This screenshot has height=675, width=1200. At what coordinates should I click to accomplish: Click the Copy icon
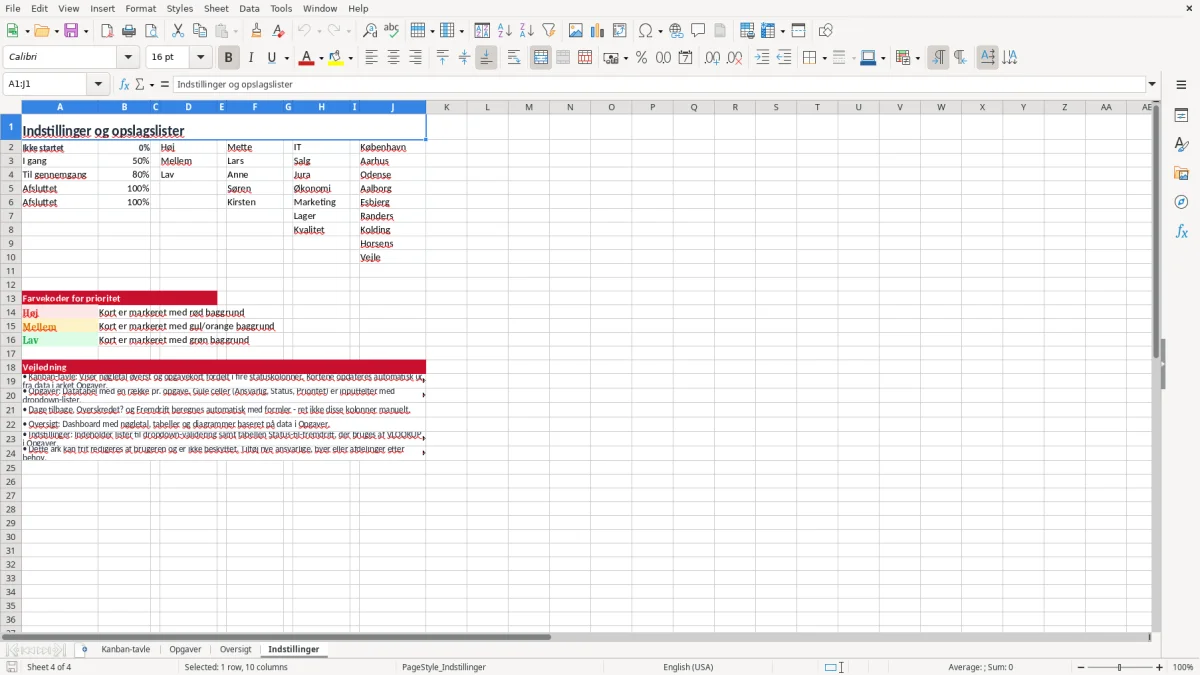coord(200,31)
